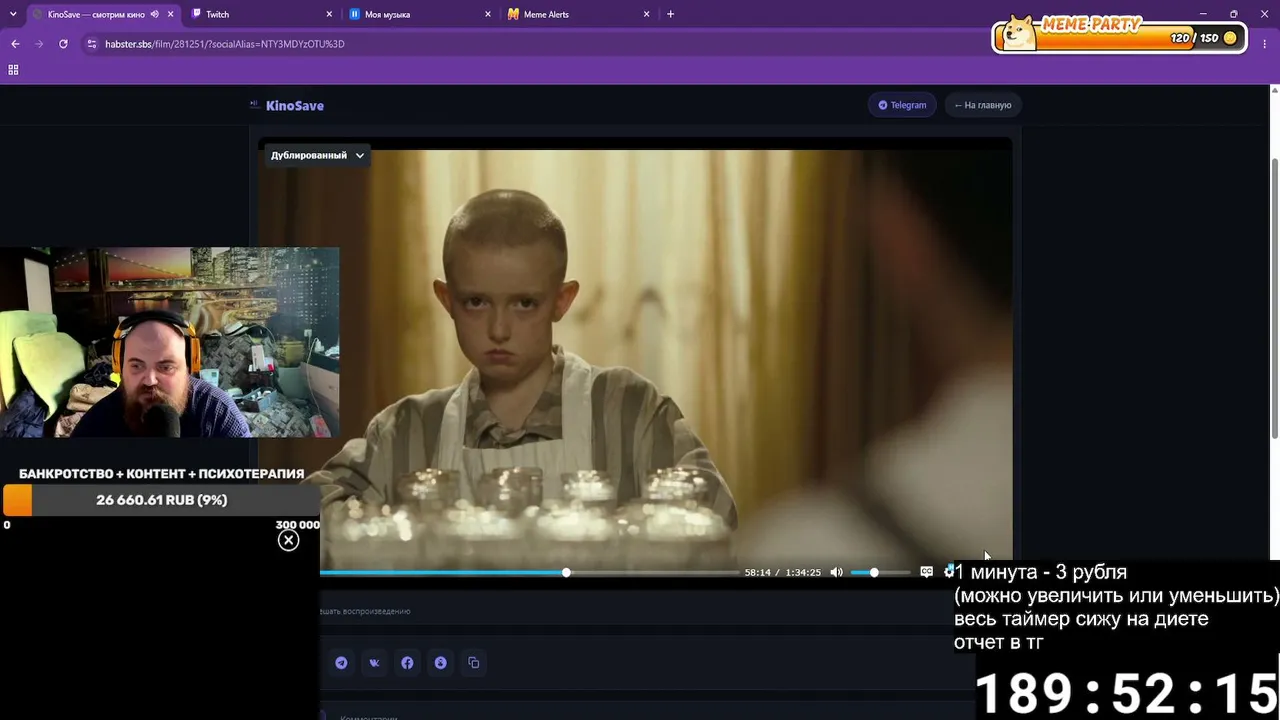The width and height of the screenshot is (1280, 720).
Task: Click the KinoSave logo
Action: coord(287,105)
